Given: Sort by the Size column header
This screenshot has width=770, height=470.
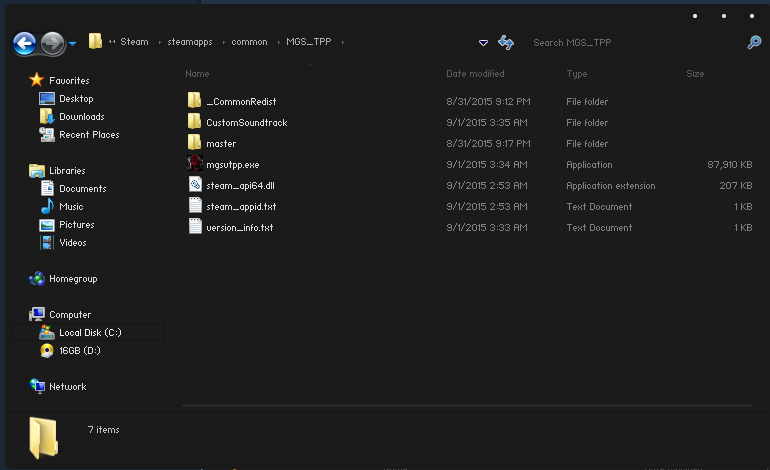Looking at the screenshot, I should [695, 74].
